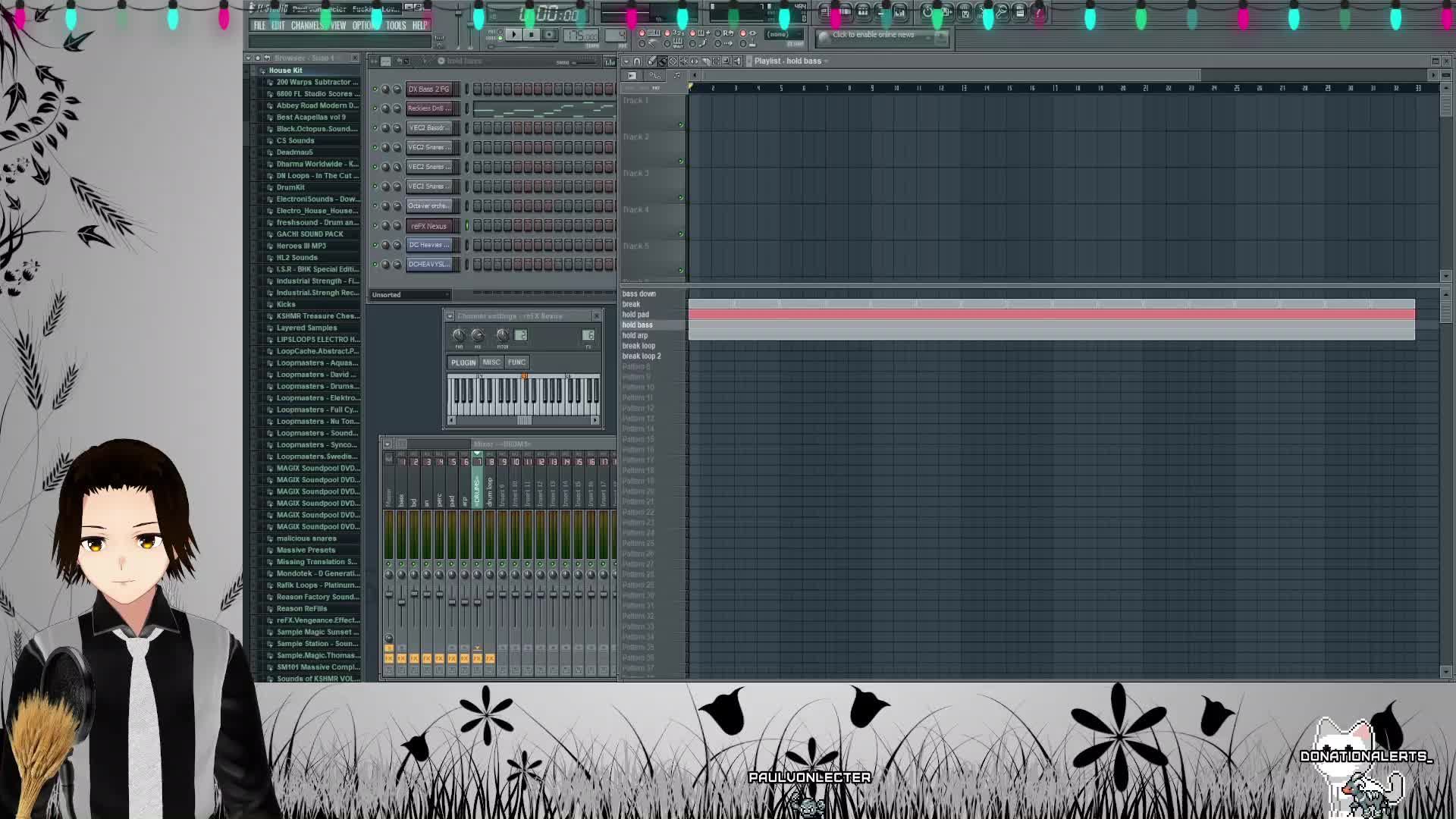Image resolution: width=1456 pixels, height=819 pixels.
Task: Open the Piano roll from the toolbar
Action: 863,11
